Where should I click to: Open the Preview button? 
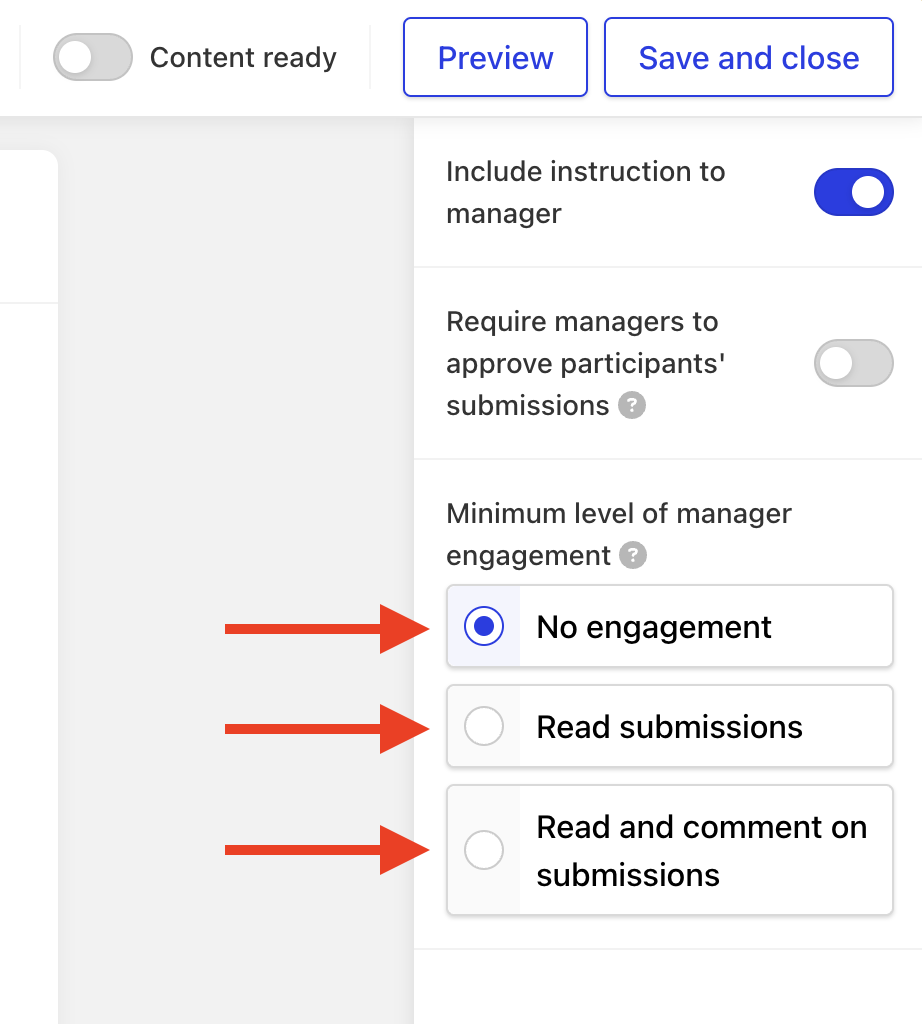coord(495,57)
